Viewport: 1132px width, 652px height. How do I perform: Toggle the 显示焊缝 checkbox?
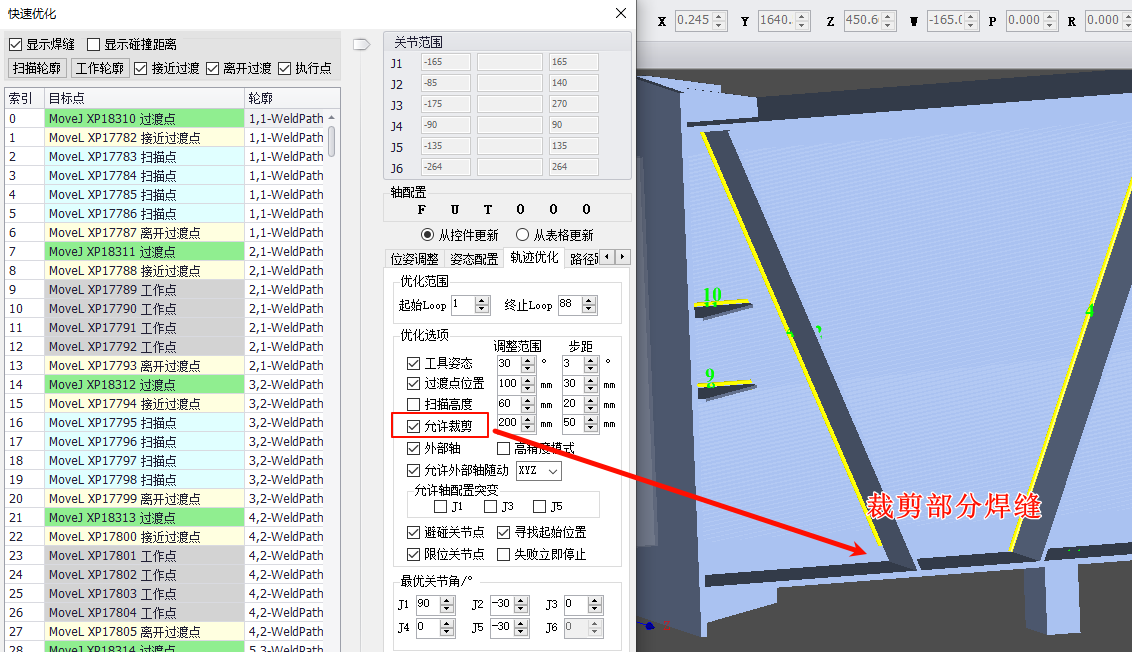point(16,44)
